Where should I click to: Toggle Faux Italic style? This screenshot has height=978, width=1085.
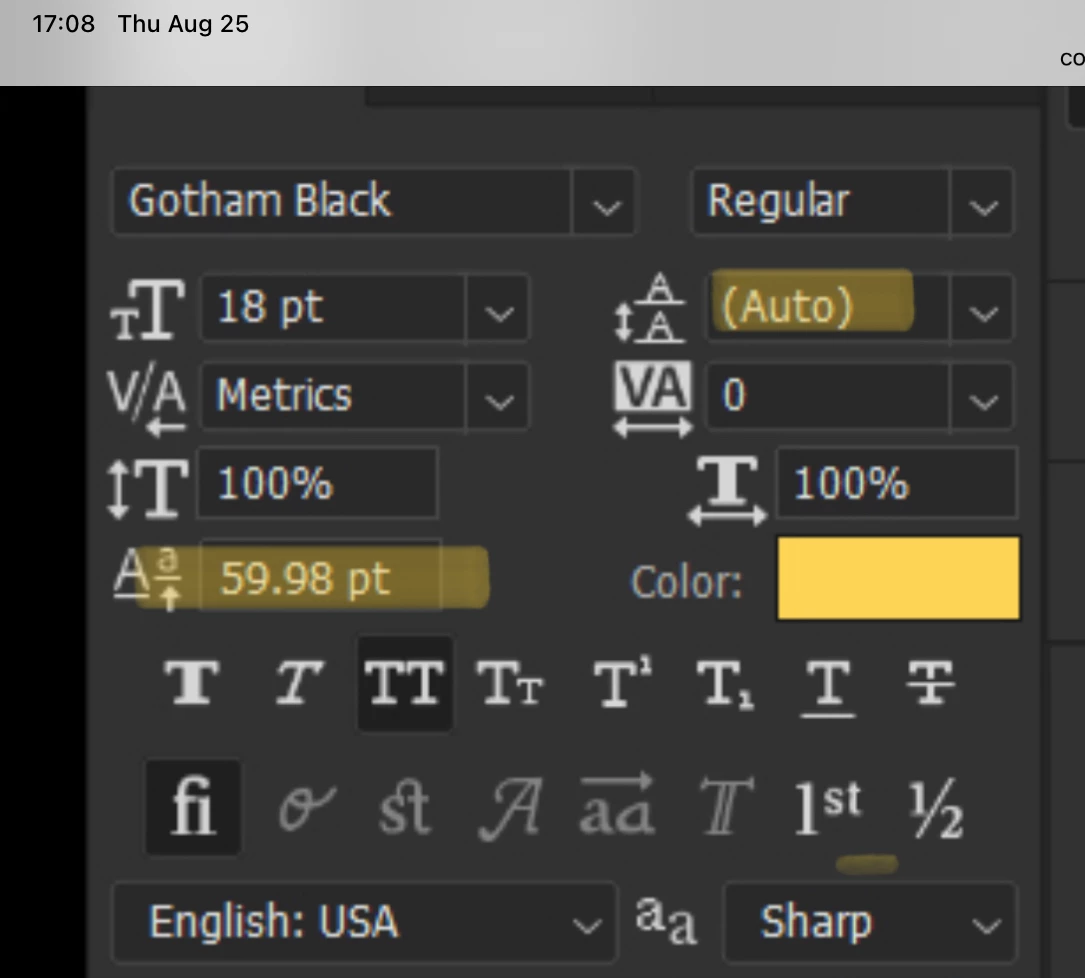(299, 682)
